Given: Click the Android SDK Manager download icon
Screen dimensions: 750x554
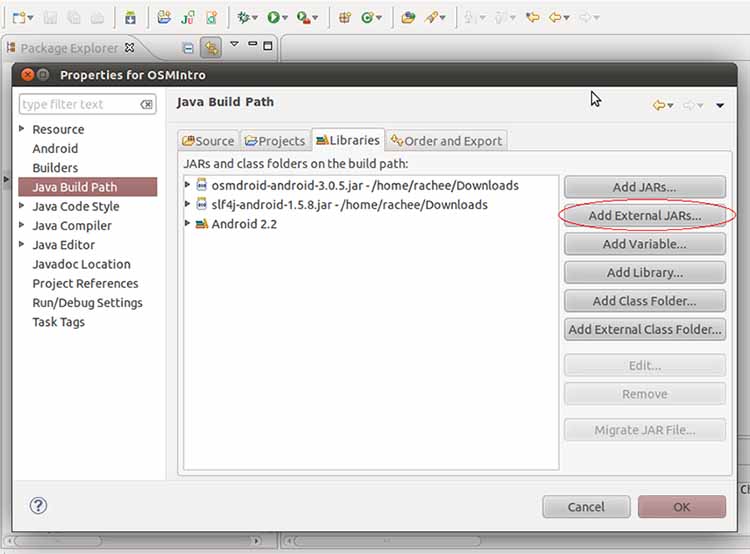Looking at the screenshot, I should [130, 18].
